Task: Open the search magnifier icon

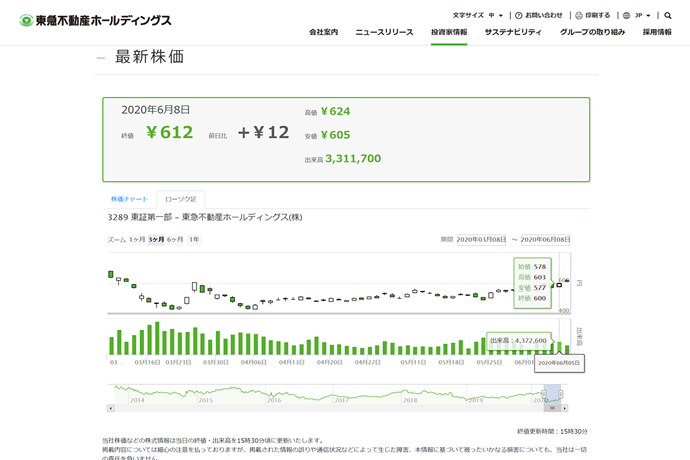Action: coord(668,15)
